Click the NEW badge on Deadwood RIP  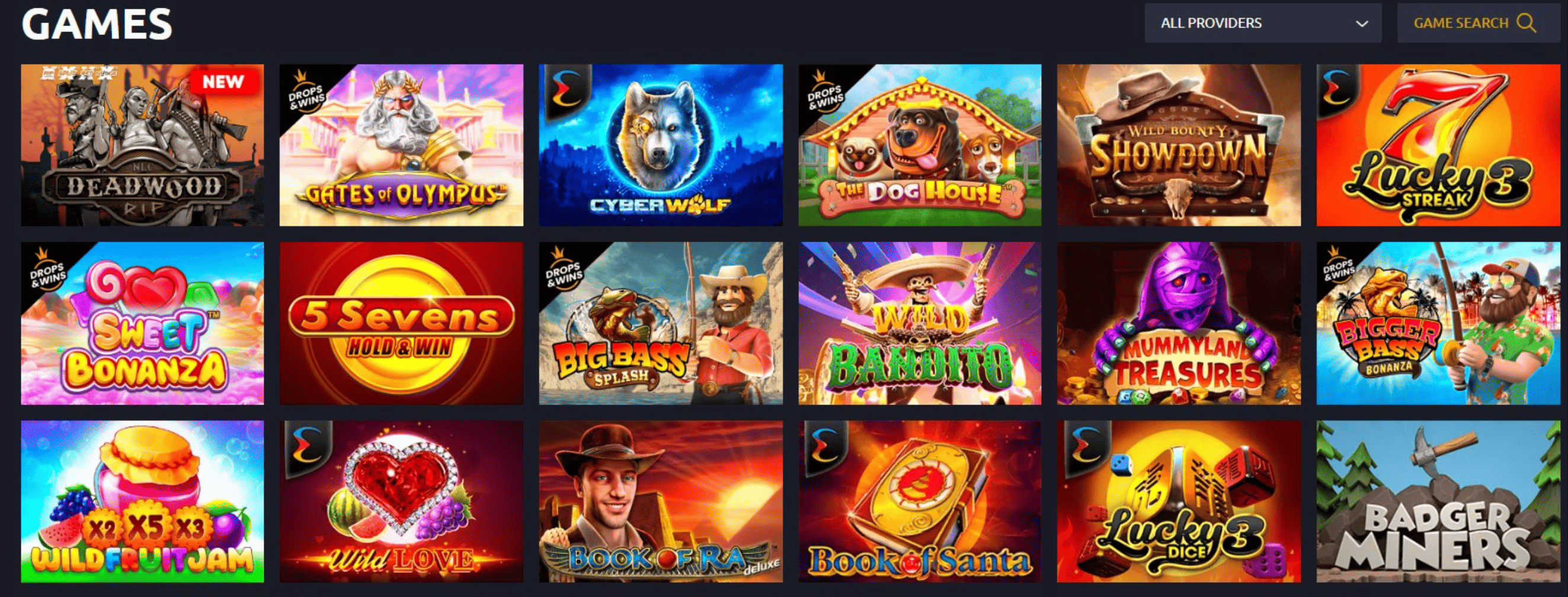pyautogui.click(x=223, y=82)
